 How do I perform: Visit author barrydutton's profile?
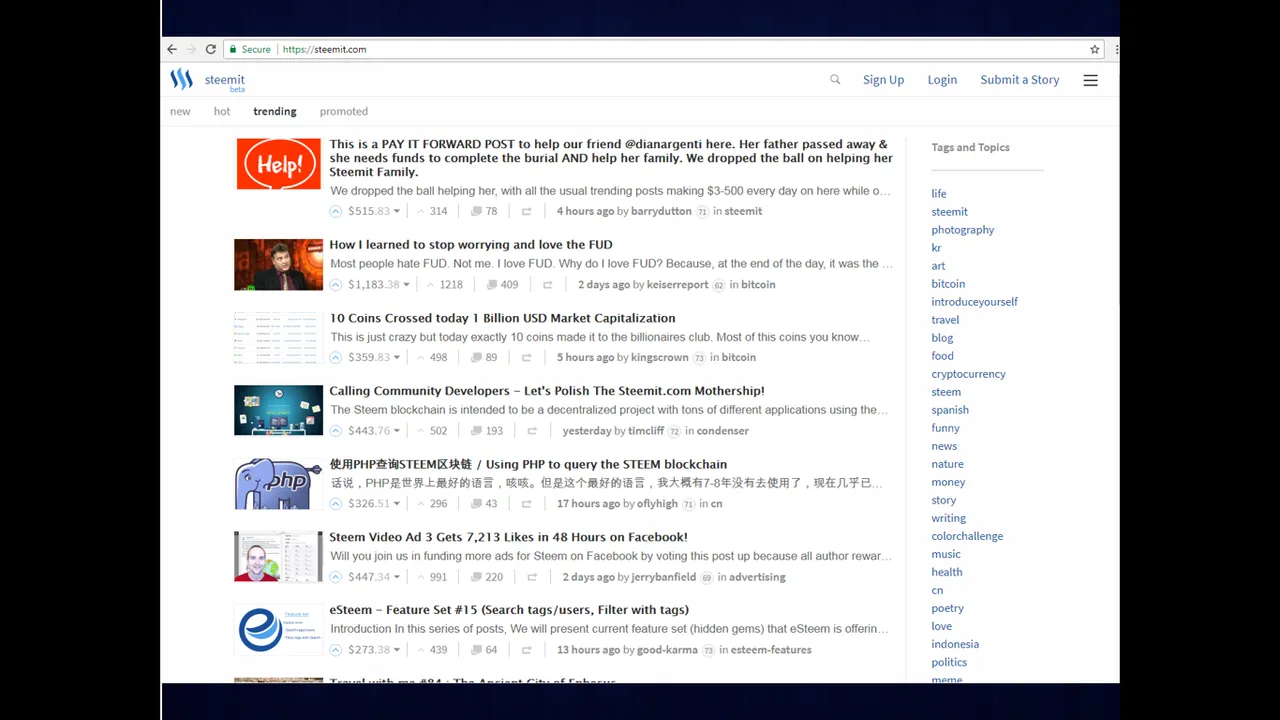[x=662, y=211]
